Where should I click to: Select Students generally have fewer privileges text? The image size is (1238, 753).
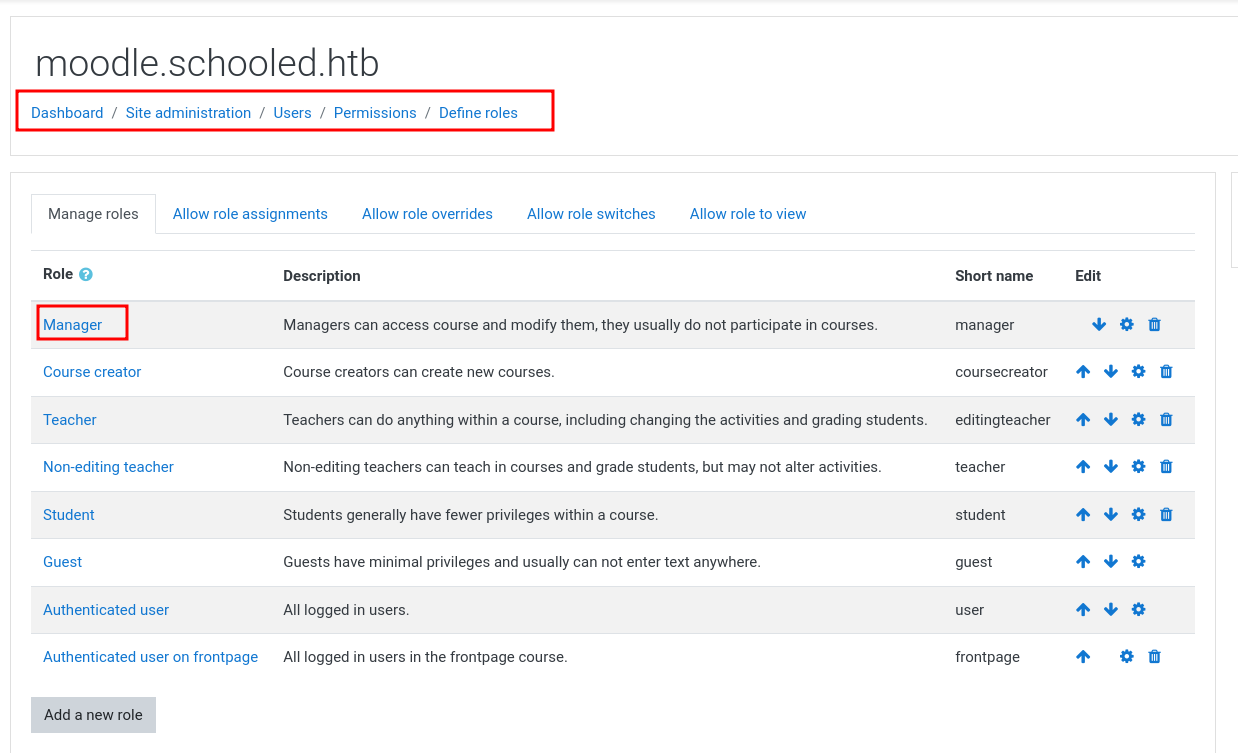pos(471,515)
